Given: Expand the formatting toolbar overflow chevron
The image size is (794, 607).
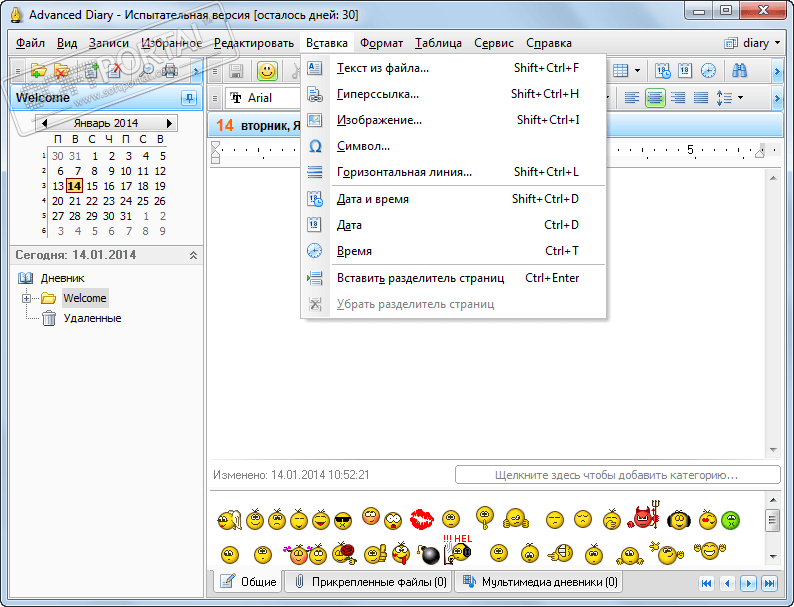Looking at the screenshot, I should click(777, 98).
